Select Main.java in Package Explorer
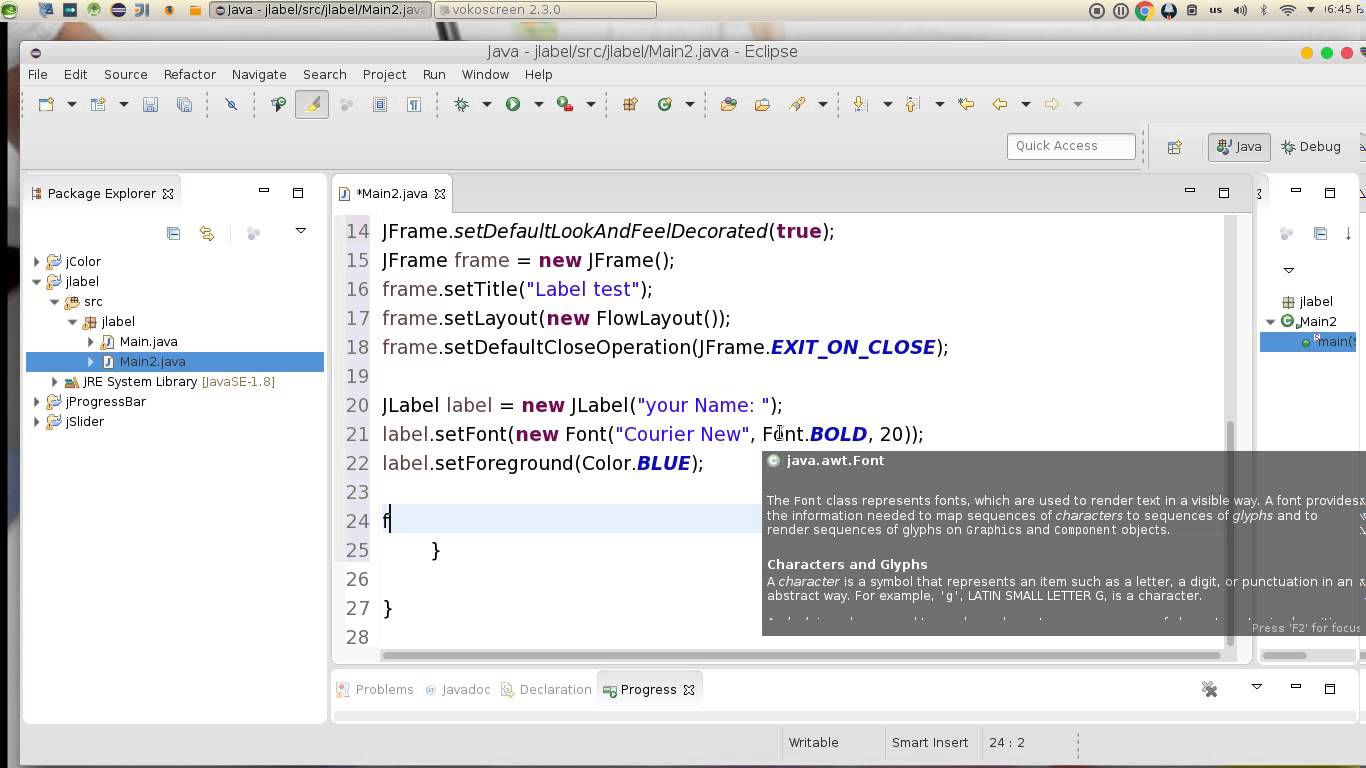 (x=148, y=341)
